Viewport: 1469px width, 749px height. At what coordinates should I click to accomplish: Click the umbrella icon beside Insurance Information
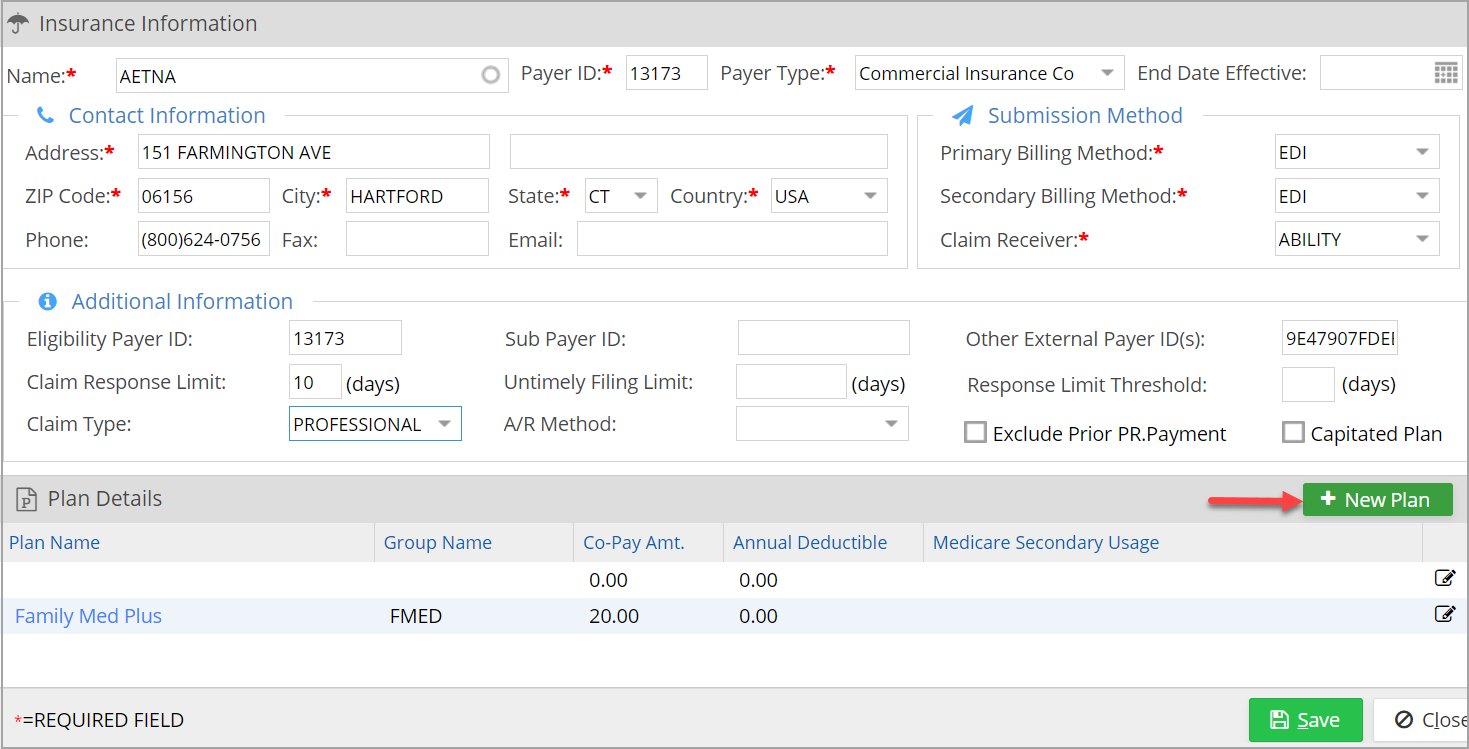pyautogui.click(x=17, y=23)
